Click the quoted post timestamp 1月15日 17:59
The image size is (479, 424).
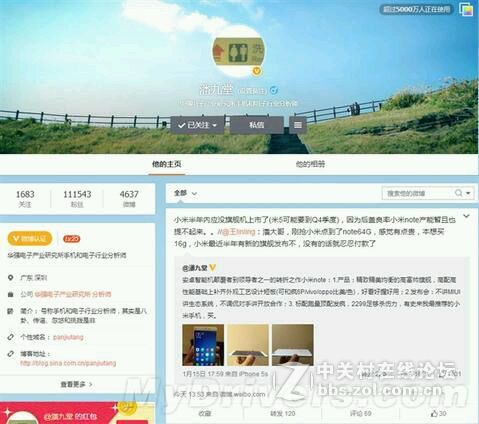pyautogui.click(x=203, y=374)
